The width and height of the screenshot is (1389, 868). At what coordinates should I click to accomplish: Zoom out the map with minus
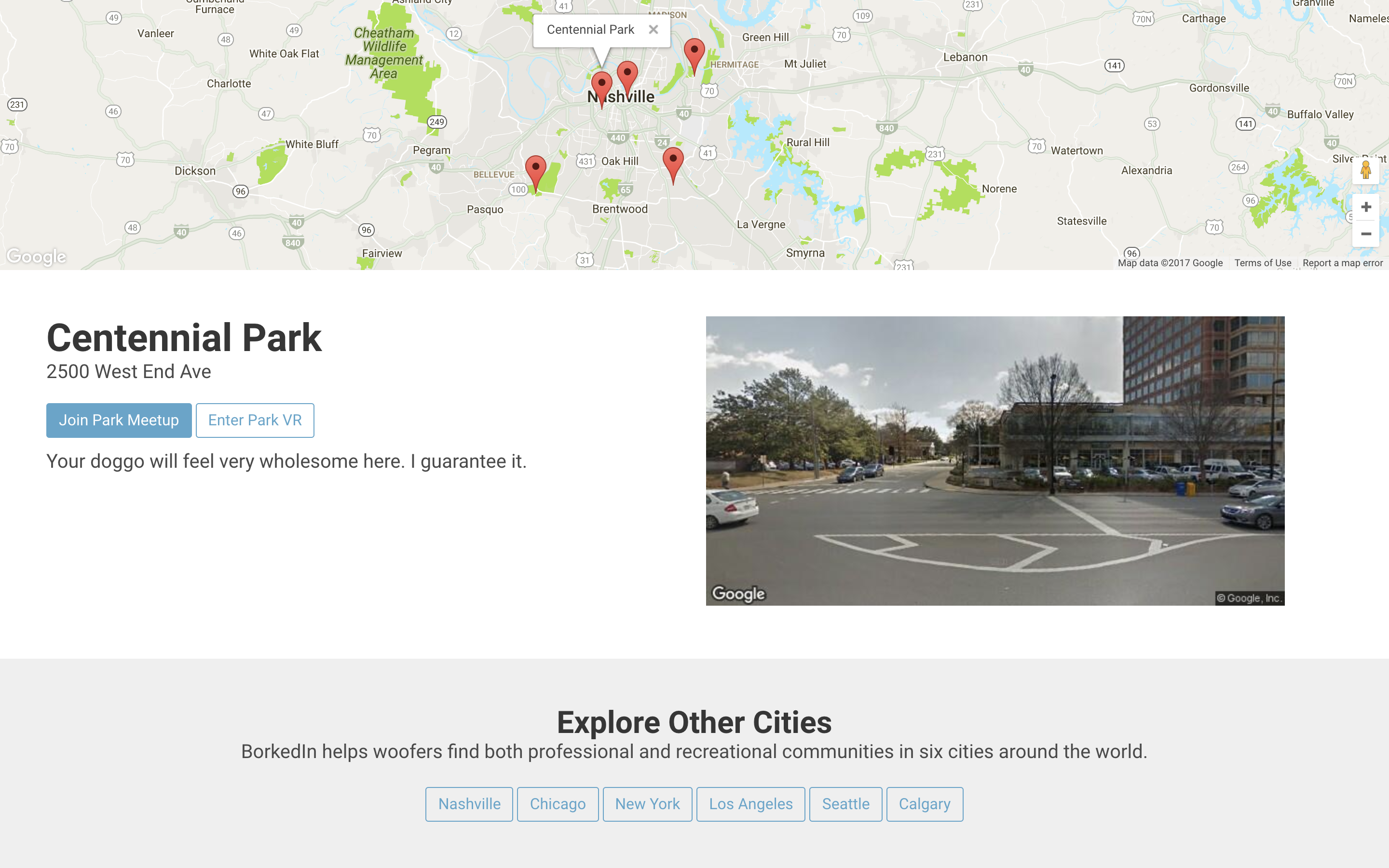pos(1365,234)
